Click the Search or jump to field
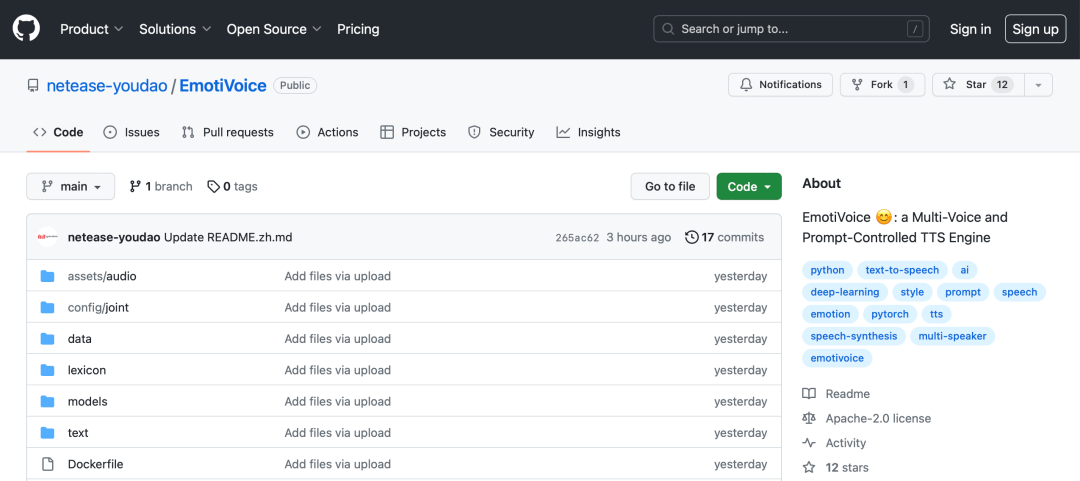The height and width of the screenshot is (481, 1080). (791, 29)
